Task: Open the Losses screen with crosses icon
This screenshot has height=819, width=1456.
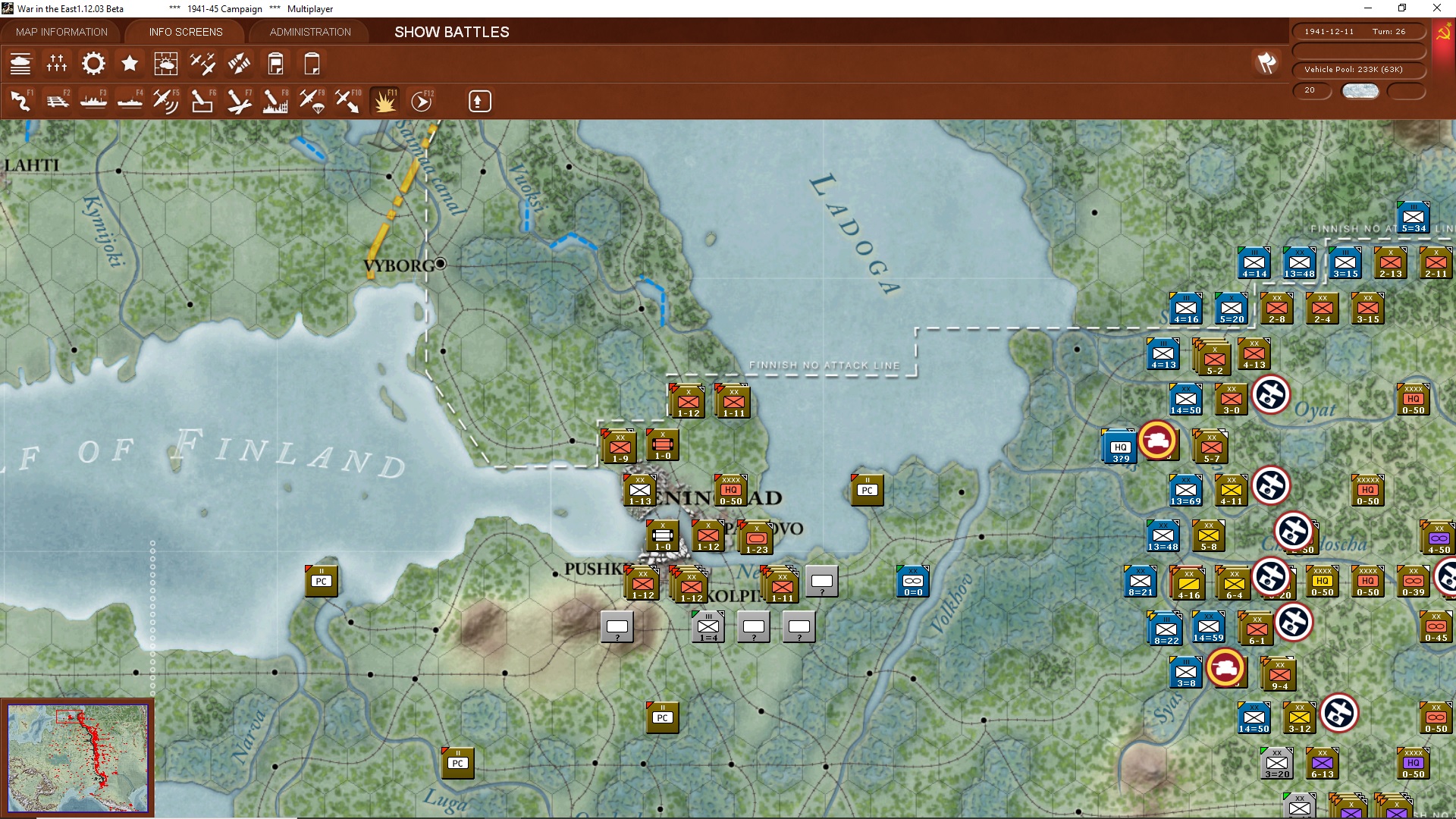Action: coord(57,64)
